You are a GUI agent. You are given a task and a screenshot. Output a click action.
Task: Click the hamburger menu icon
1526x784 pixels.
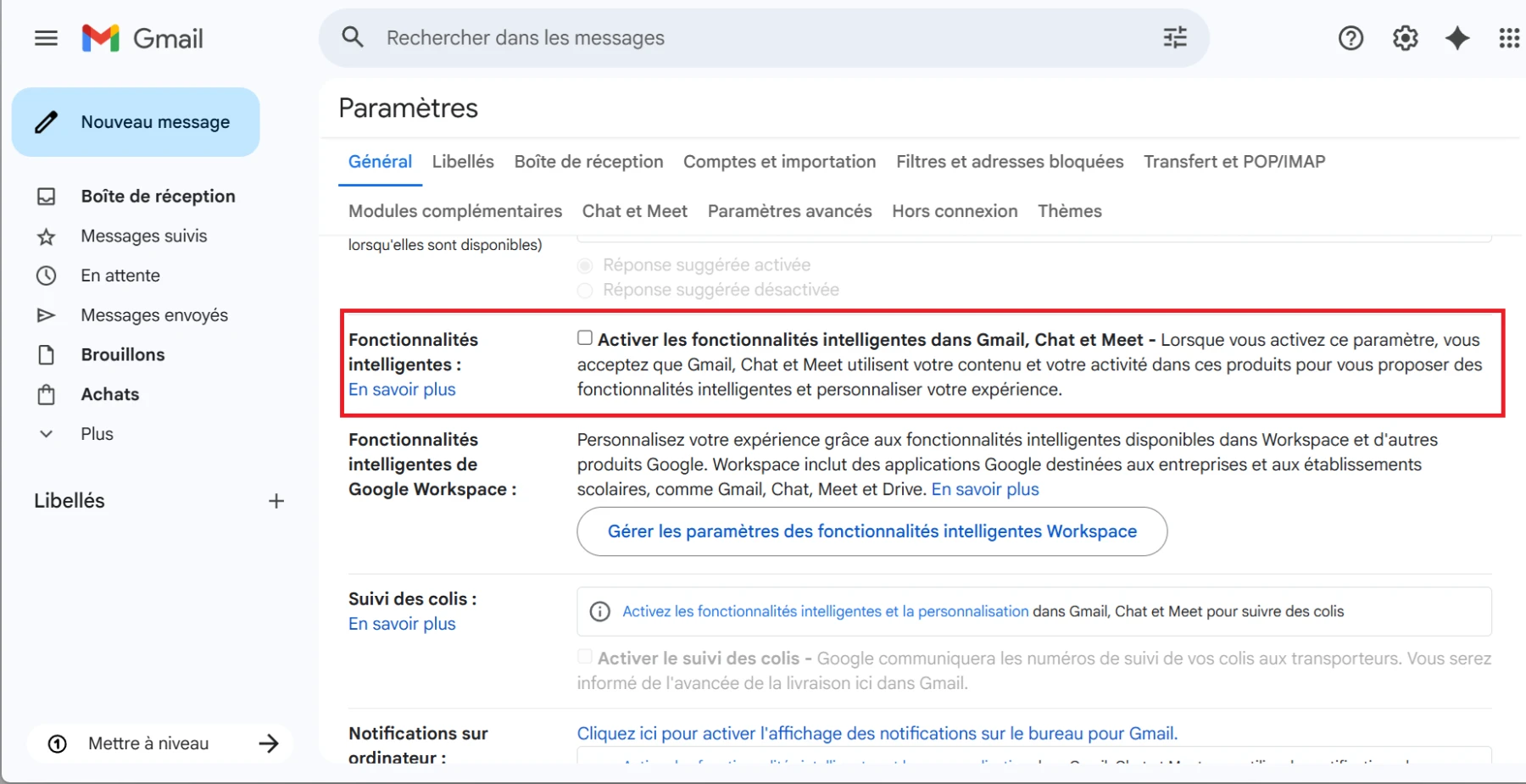(x=46, y=37)
